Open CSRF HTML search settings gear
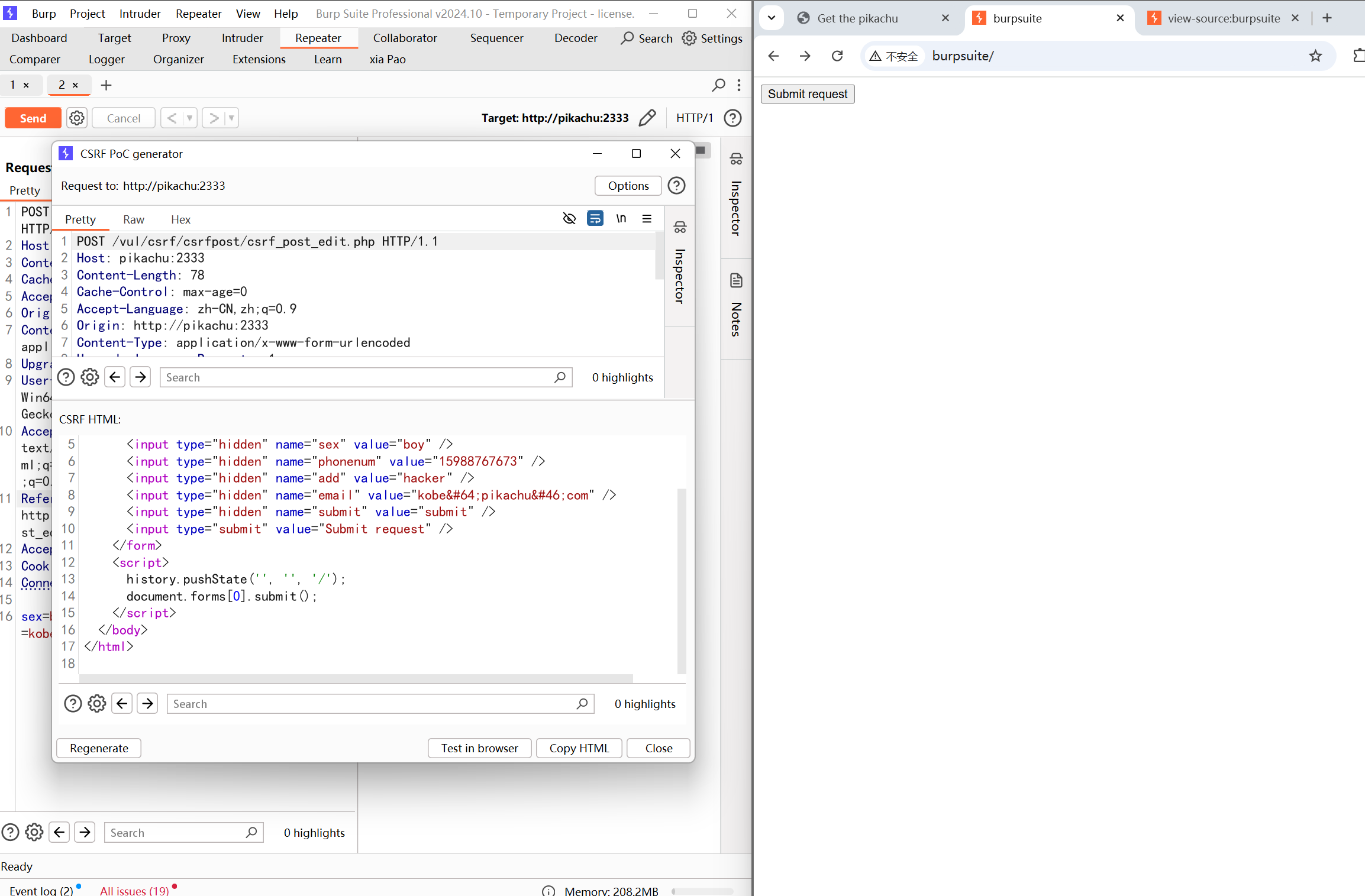Viewport: 1365px width, 896px height. coord(97,704)
